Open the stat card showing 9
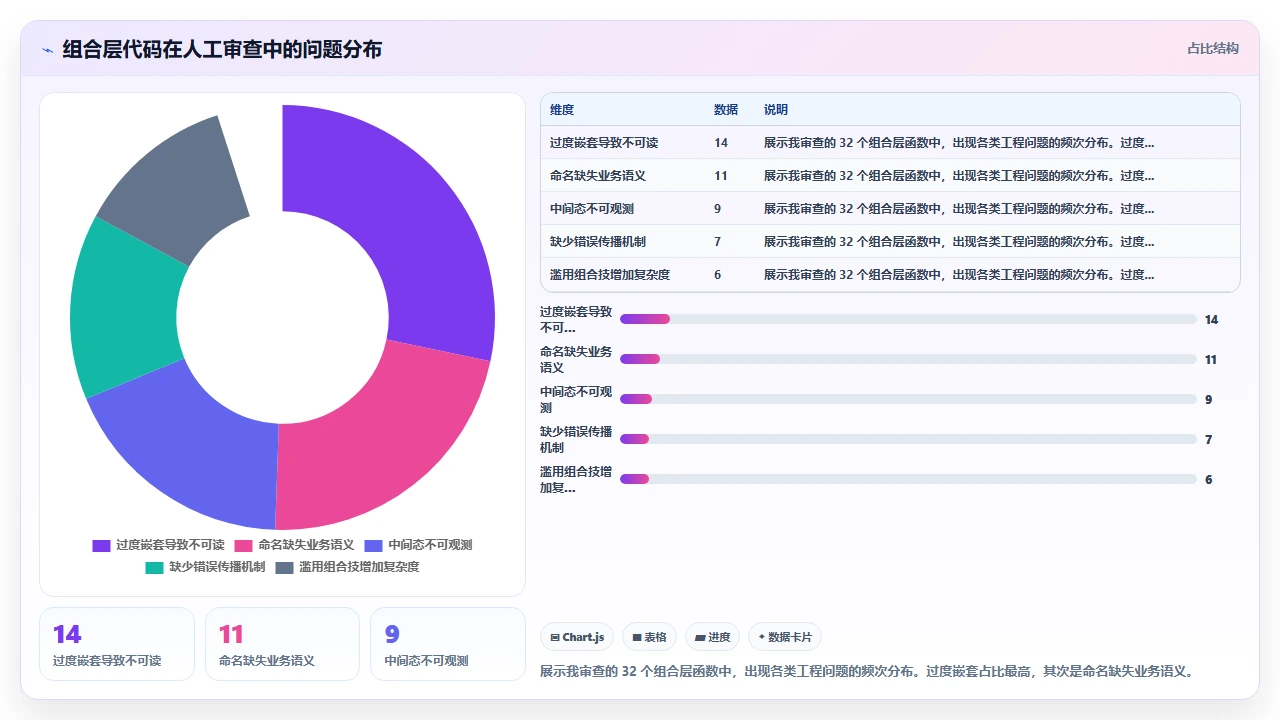This screenshot has height=720, width=1280. coord(448,644)
